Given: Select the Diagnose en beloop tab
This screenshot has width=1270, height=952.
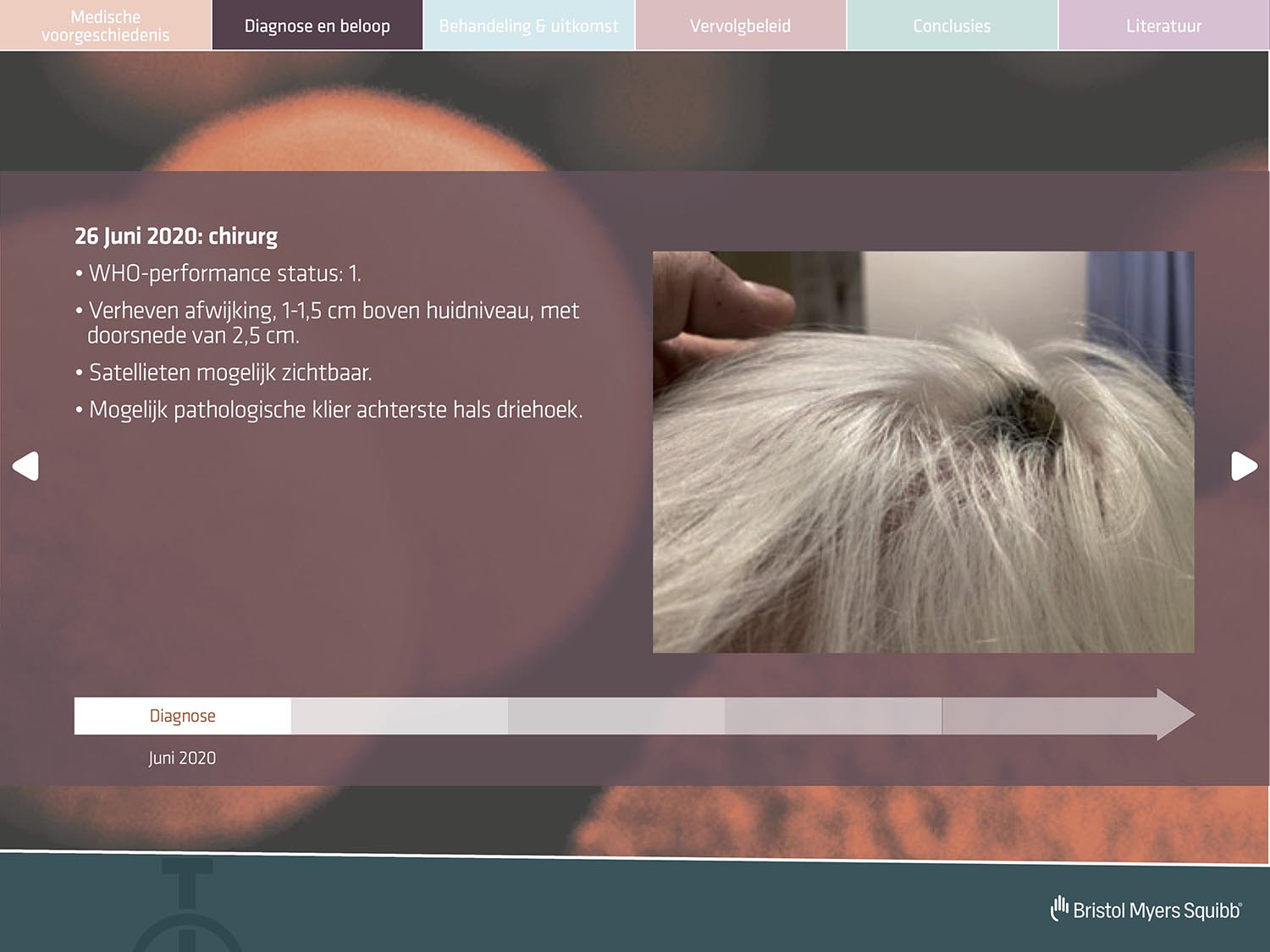Looking at the screenshot, I should pyautogui.click(x=317, y=25).
